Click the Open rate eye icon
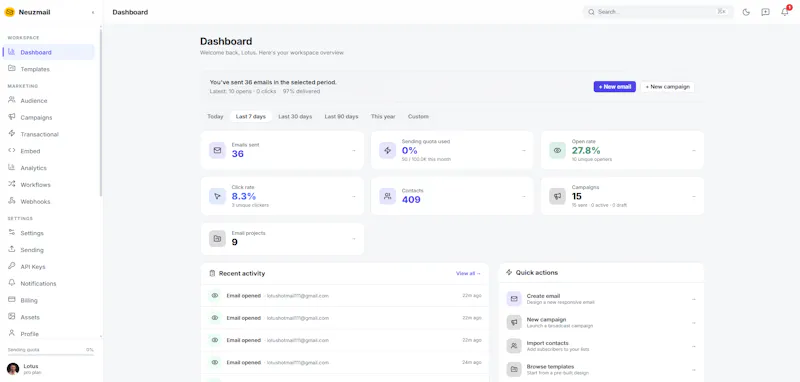Screen dimensions: 800x382 pos(558,150)
